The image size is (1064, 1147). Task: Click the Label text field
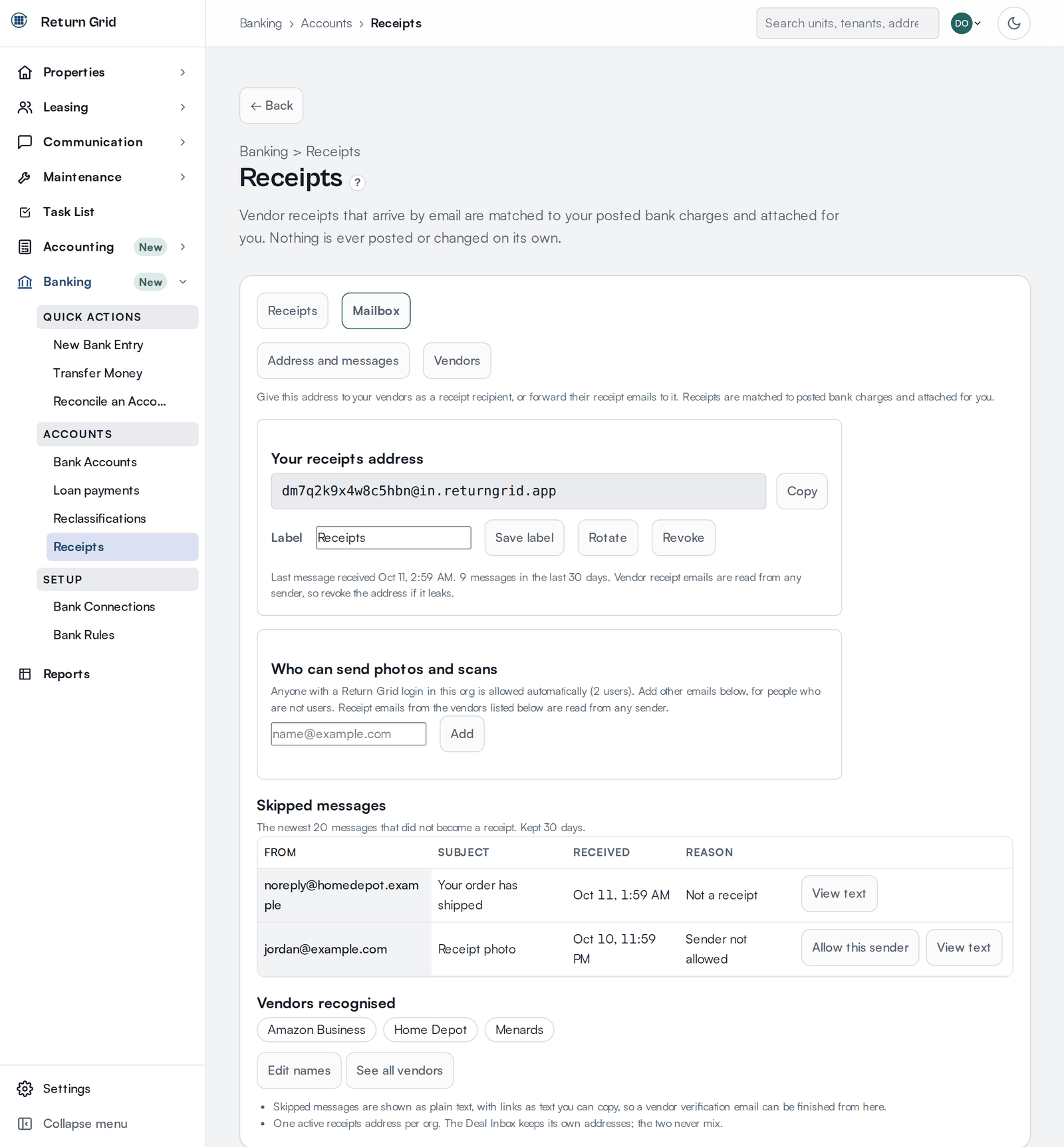[x=394, y=538]
